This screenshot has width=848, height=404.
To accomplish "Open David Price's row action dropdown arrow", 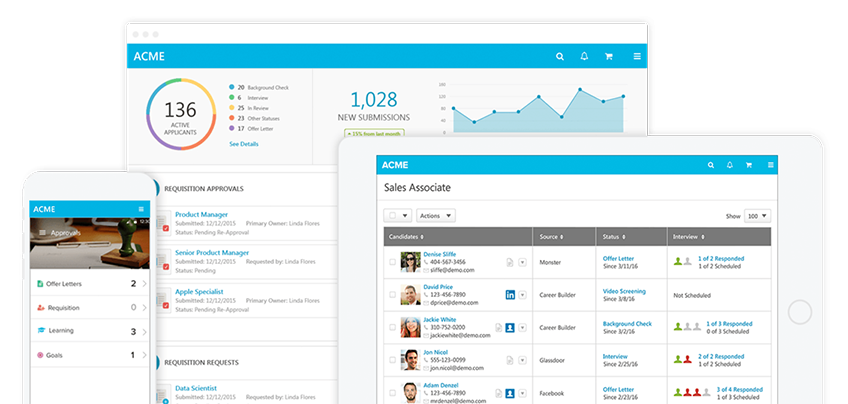I will (x=522, y=295).
